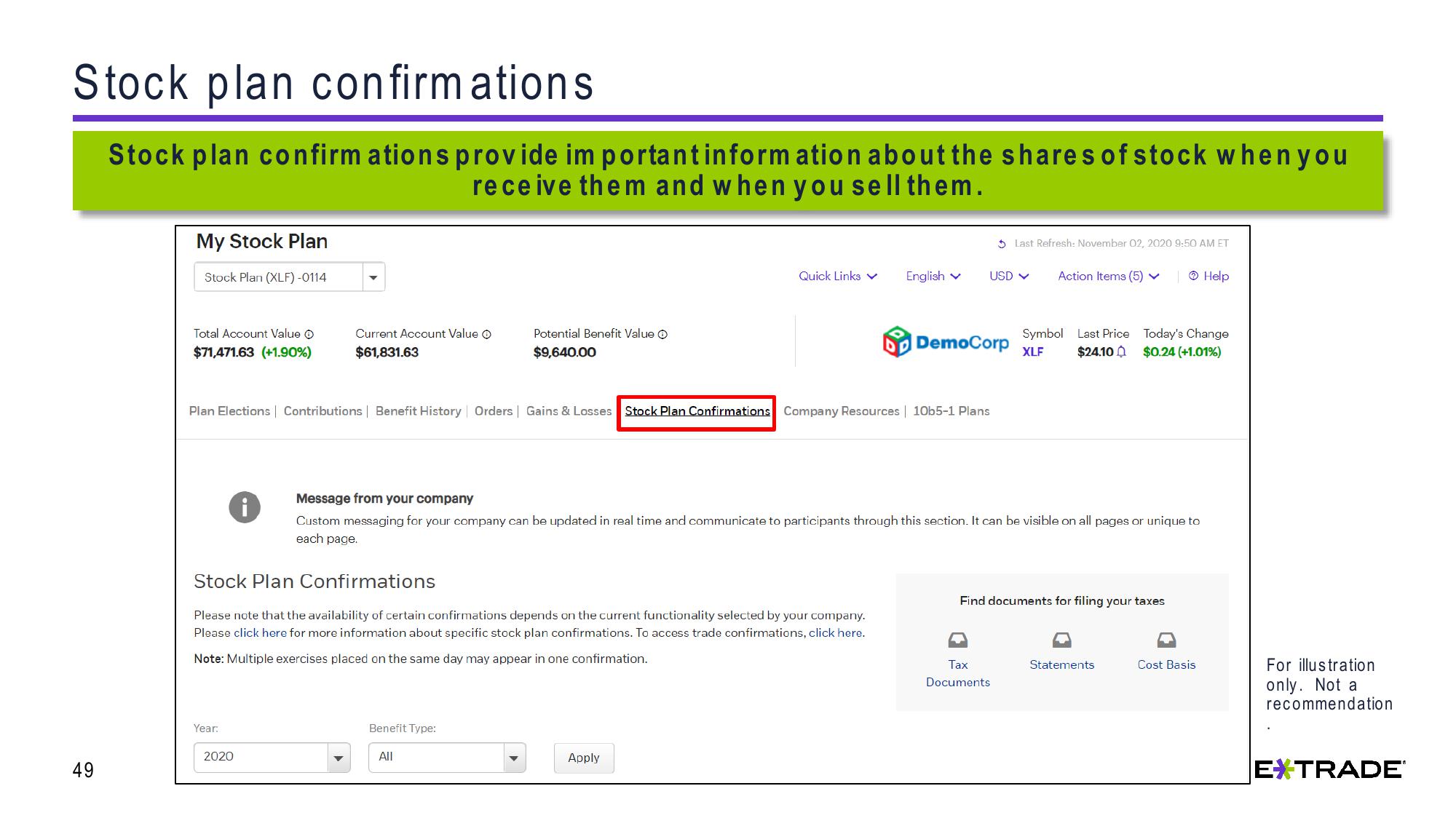This screenshot has width=1456, height=818.
Task: Click the DemoCorp company logo icon
Action: [x=895, y=343]
